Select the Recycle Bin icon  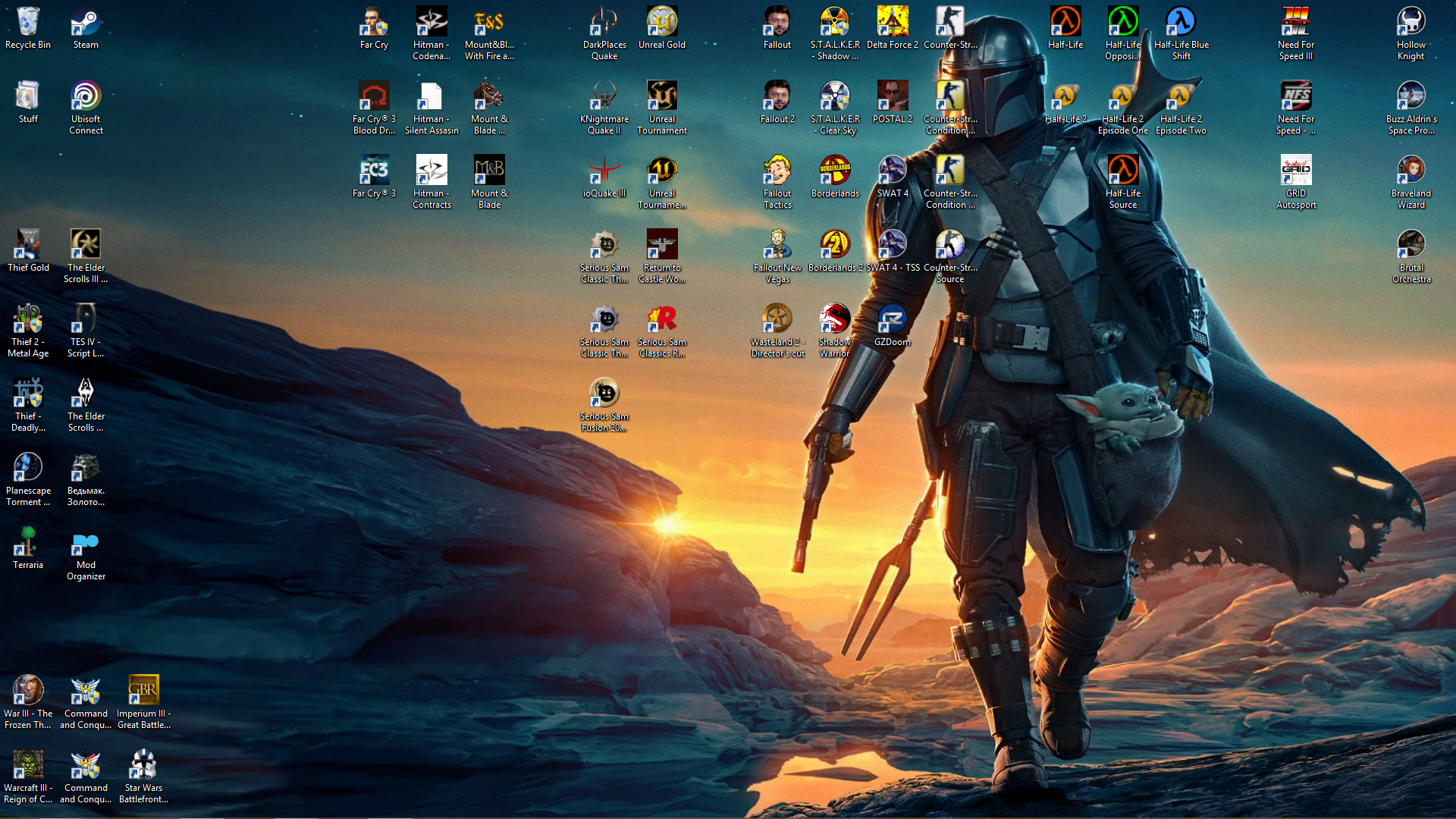[28, 22]
